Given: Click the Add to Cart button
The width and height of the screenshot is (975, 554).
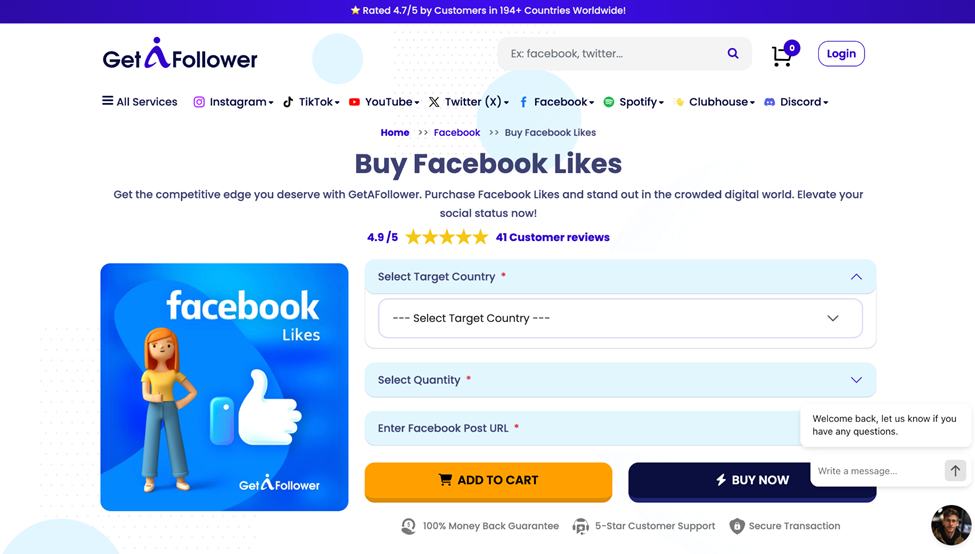Looking at the screenshot, I should (488, 481).
